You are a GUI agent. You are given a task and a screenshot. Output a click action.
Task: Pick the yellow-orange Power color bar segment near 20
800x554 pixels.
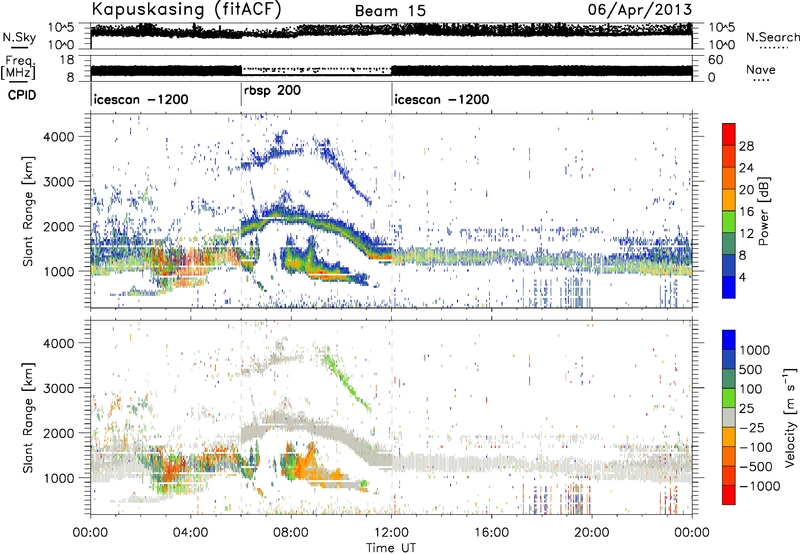(x=729, y=199)
